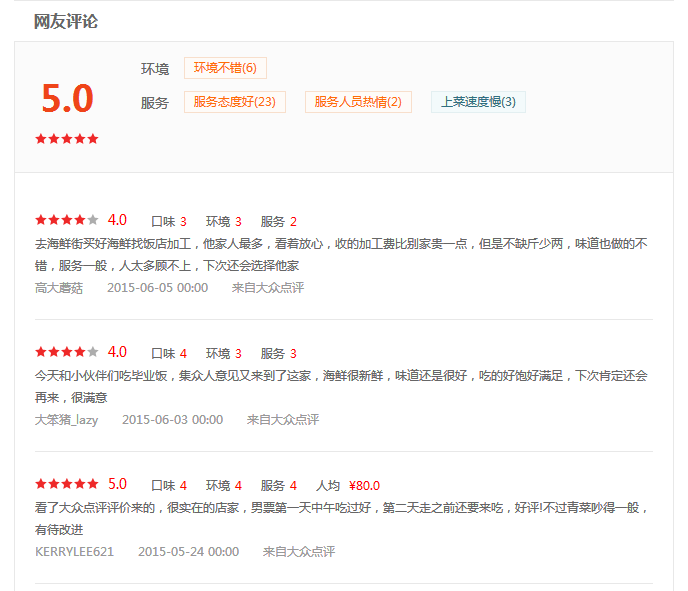
Task: Click 来自大众点评 under 高大蘑菇's review
Action: 268,288
